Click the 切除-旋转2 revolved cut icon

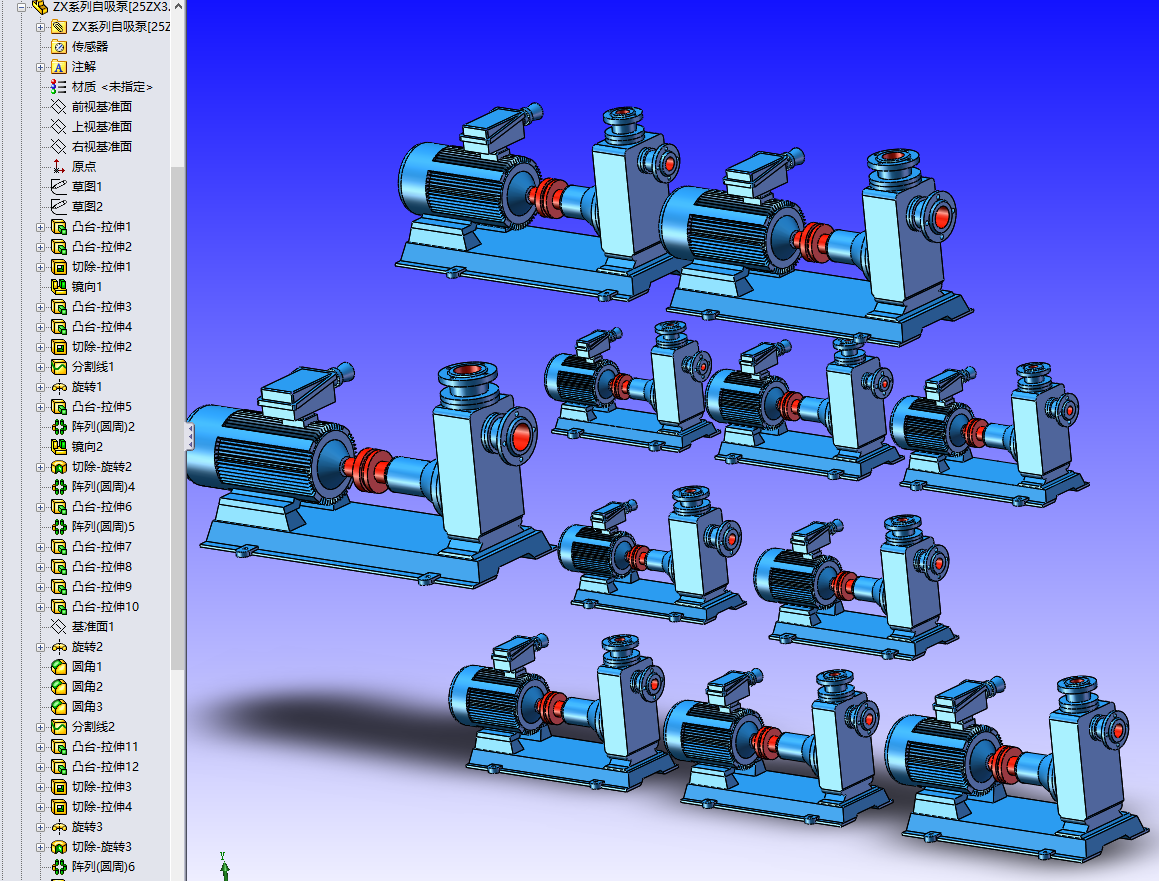click(x=59, y=466)
